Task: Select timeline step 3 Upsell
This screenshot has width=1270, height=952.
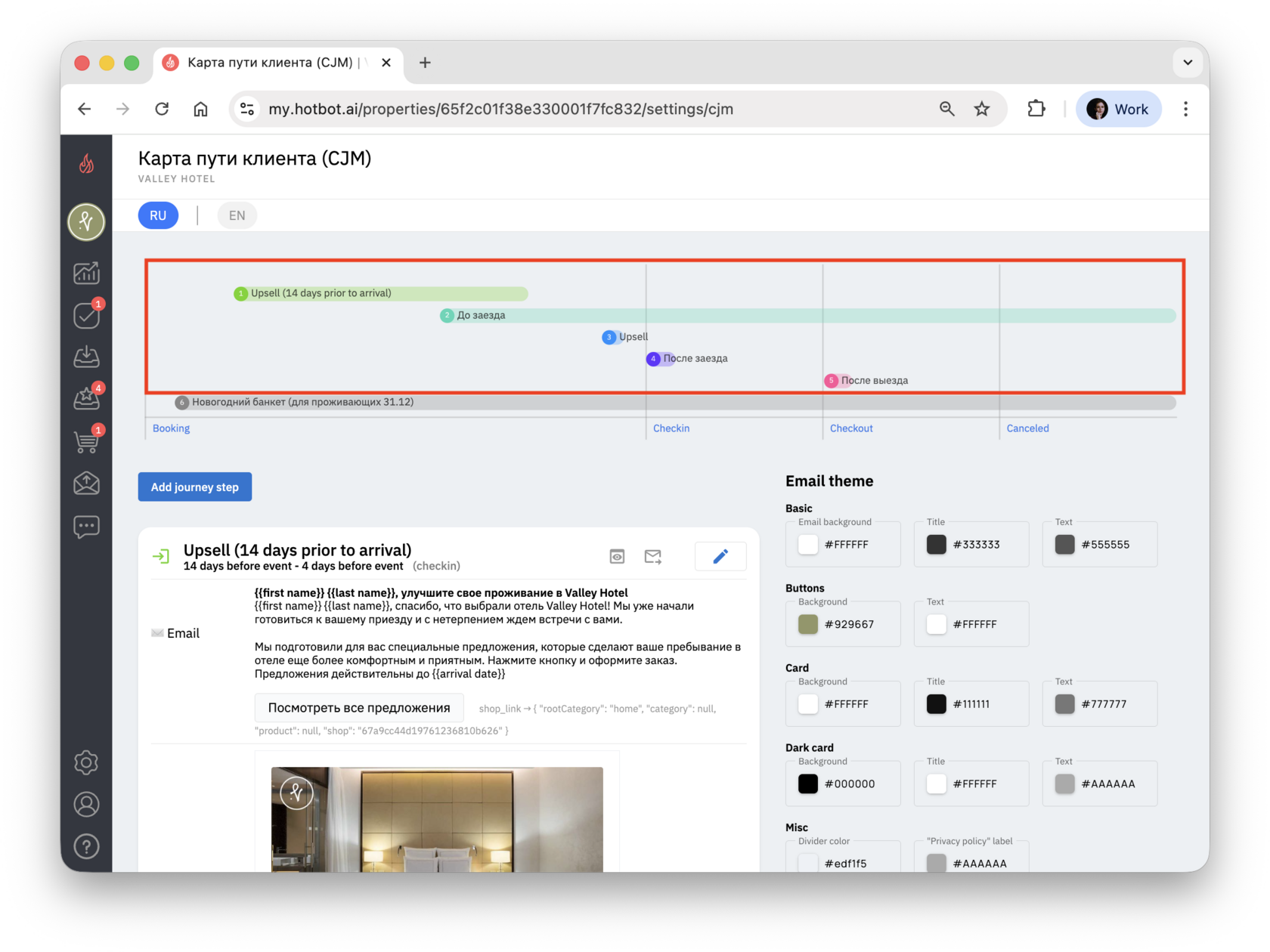Action: pos(625,337)
